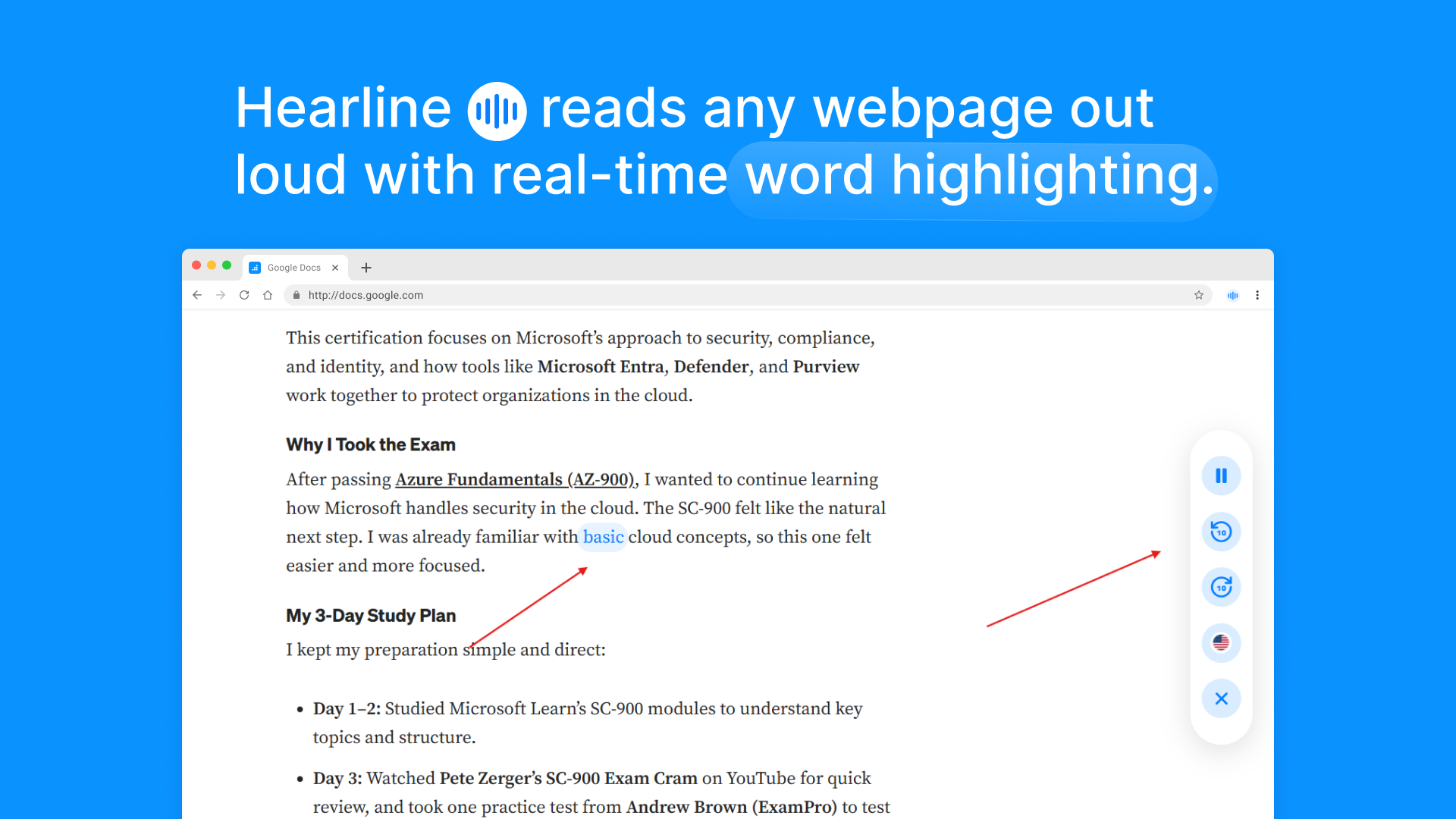This screenshot has width=1456, height=819.
Task: Click the "Why I Took the Exam" heading
Action: coord(371,444)
